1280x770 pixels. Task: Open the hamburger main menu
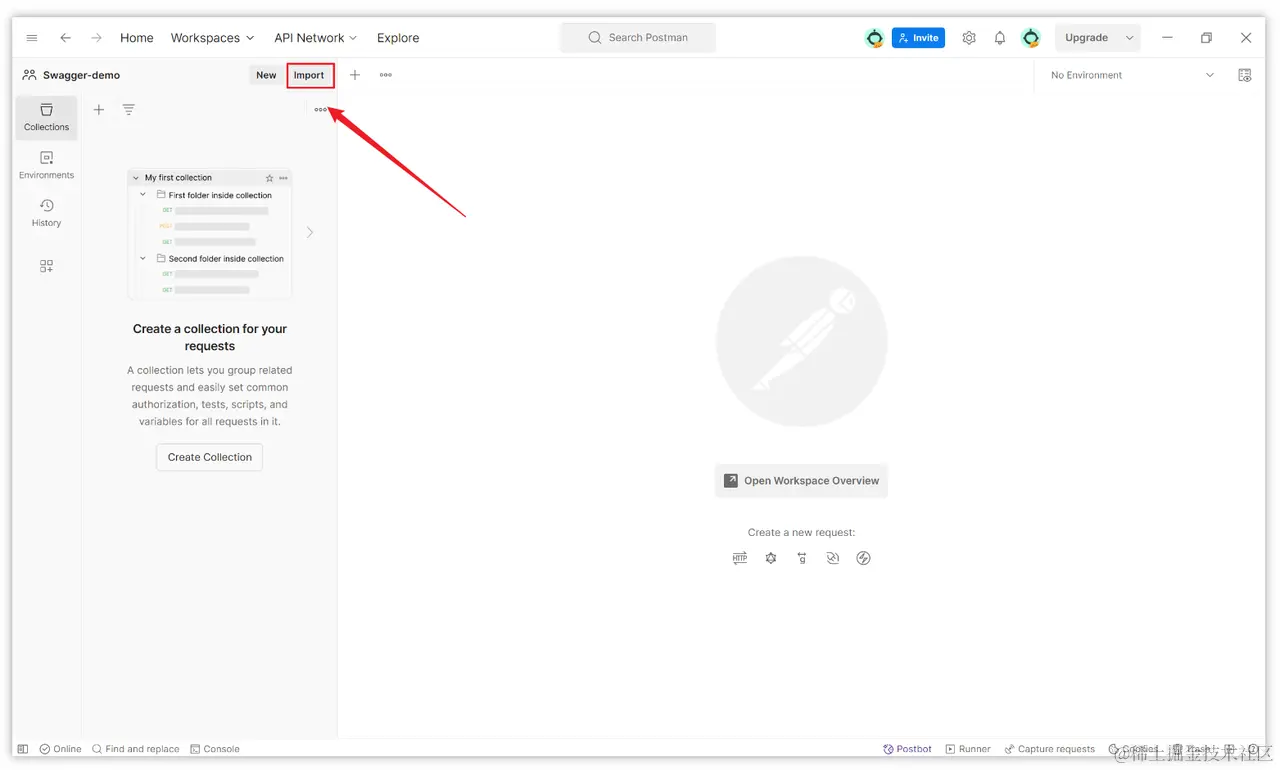point(32,38)
